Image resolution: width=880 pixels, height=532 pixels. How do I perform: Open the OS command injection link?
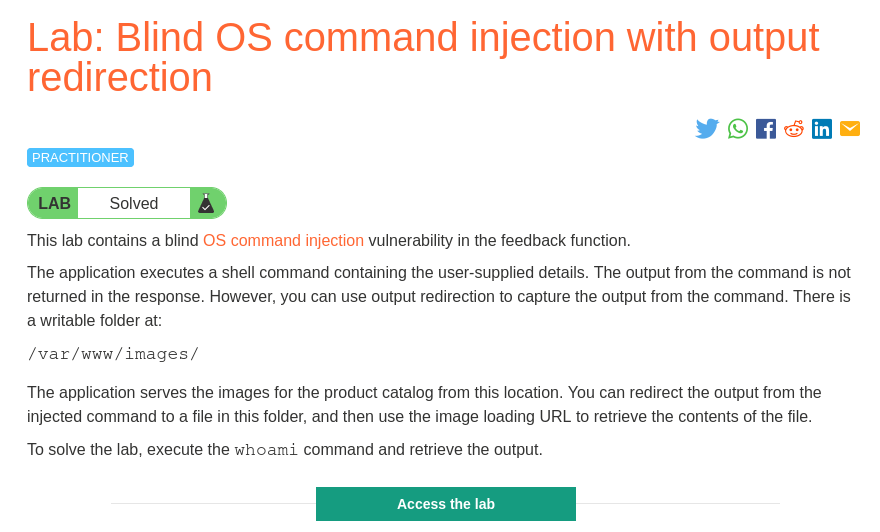[283, 241]
